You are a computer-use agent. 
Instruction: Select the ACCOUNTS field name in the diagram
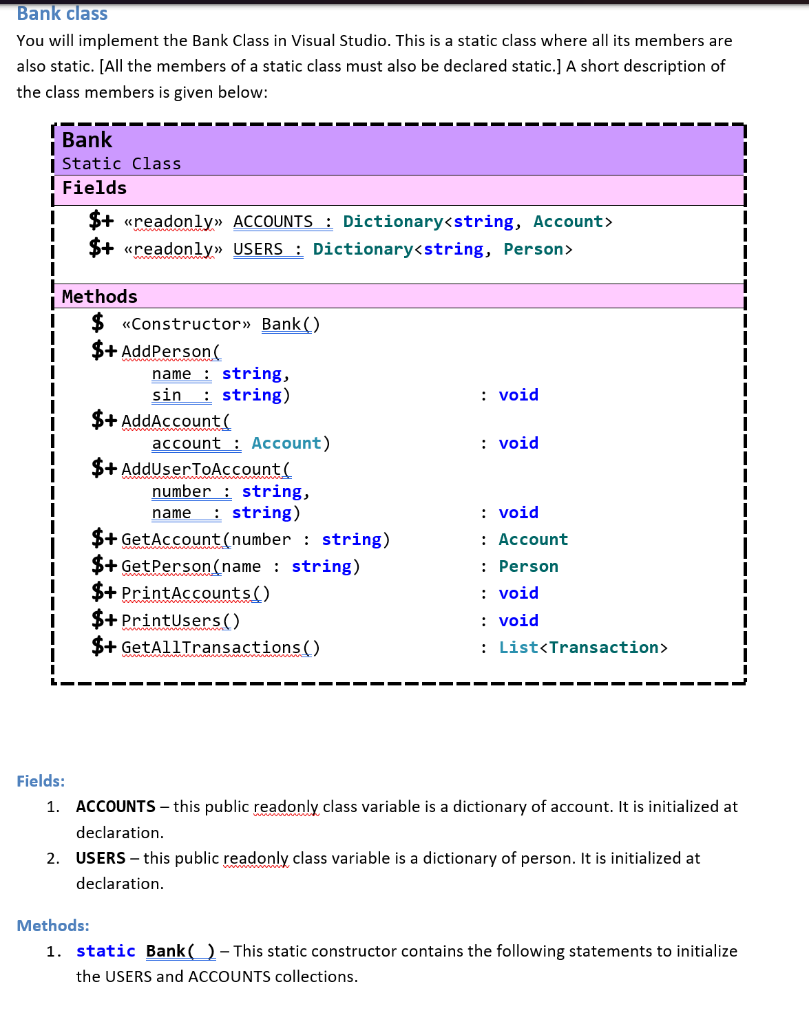coord(273,221)
